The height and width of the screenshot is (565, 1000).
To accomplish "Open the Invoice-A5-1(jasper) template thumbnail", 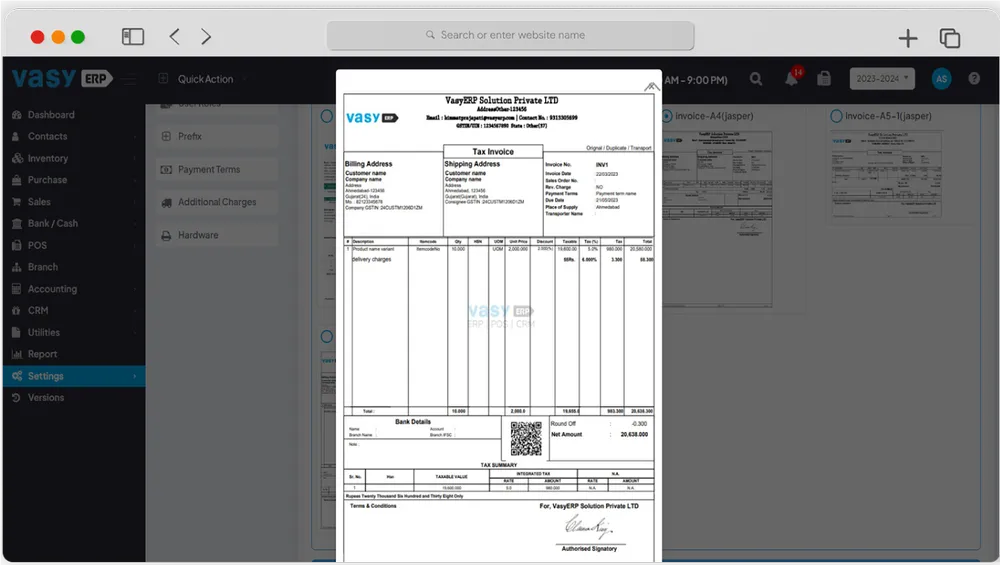I will [x=886, y=175].
